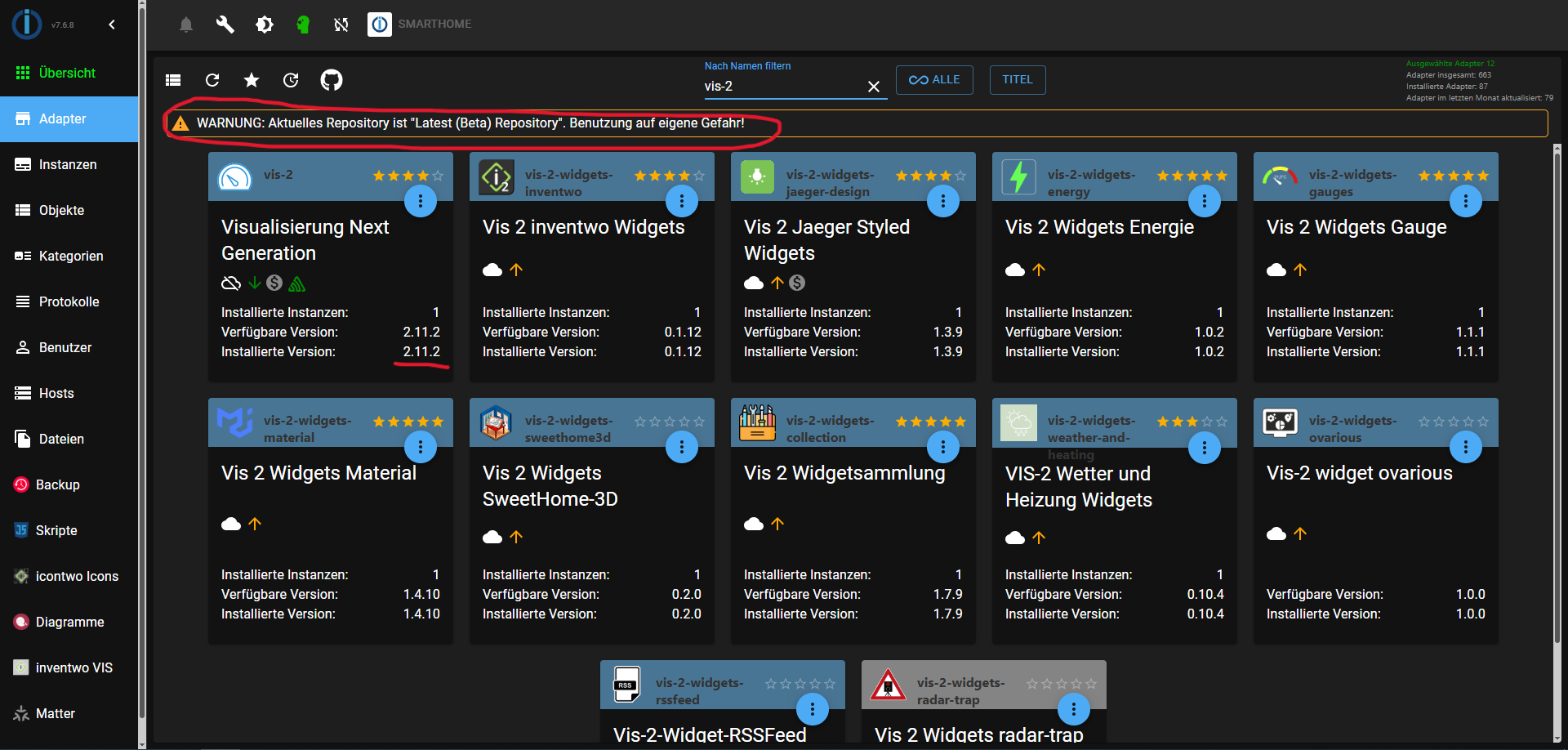Collapse the left sidebar with the chevron
1568x750 pixels.
(x=112, y=25)
